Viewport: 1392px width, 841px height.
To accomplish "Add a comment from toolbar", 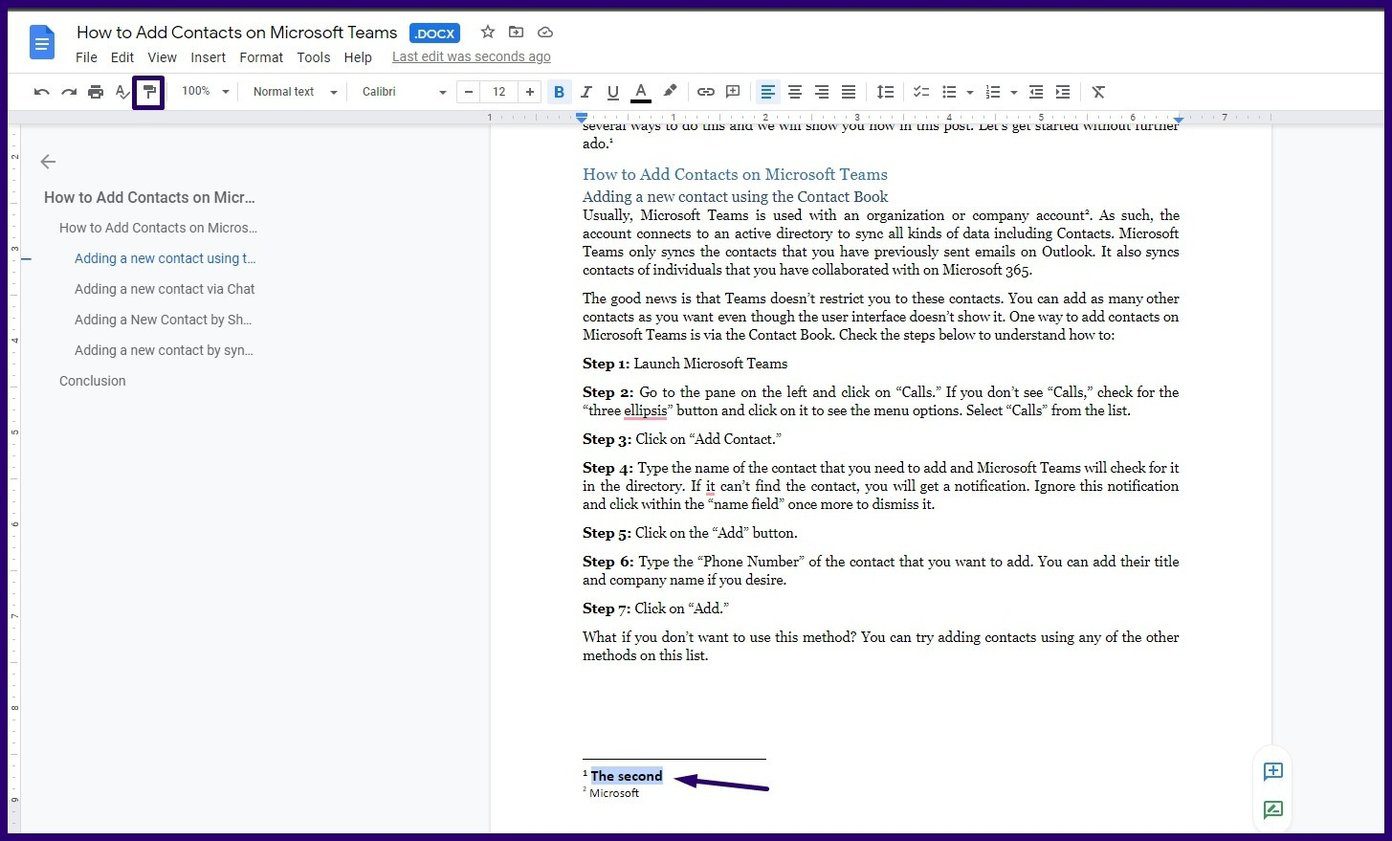I will pyautogui.click(x=733, y=92).
